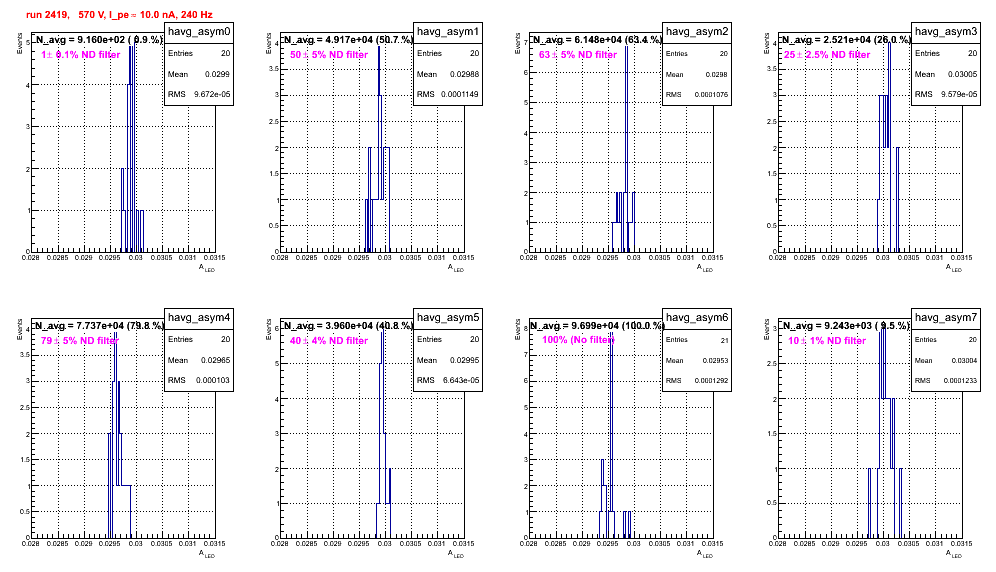Click the RMS value 6.643e-05
996x572 pixels.
pyautogui.click(x=461, y=380)
